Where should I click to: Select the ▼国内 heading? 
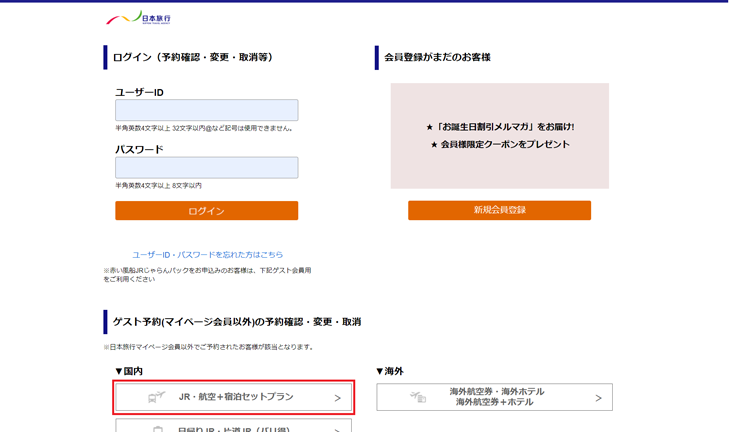coord(129,371)
